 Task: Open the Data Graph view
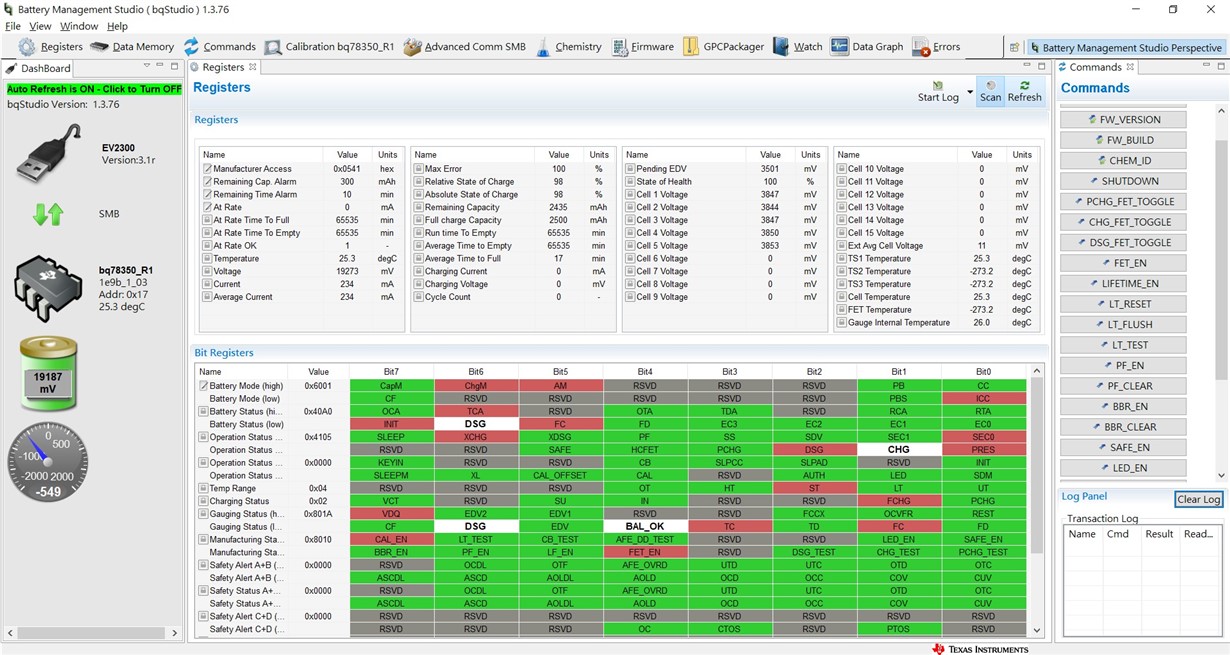[x=866, y=47]
